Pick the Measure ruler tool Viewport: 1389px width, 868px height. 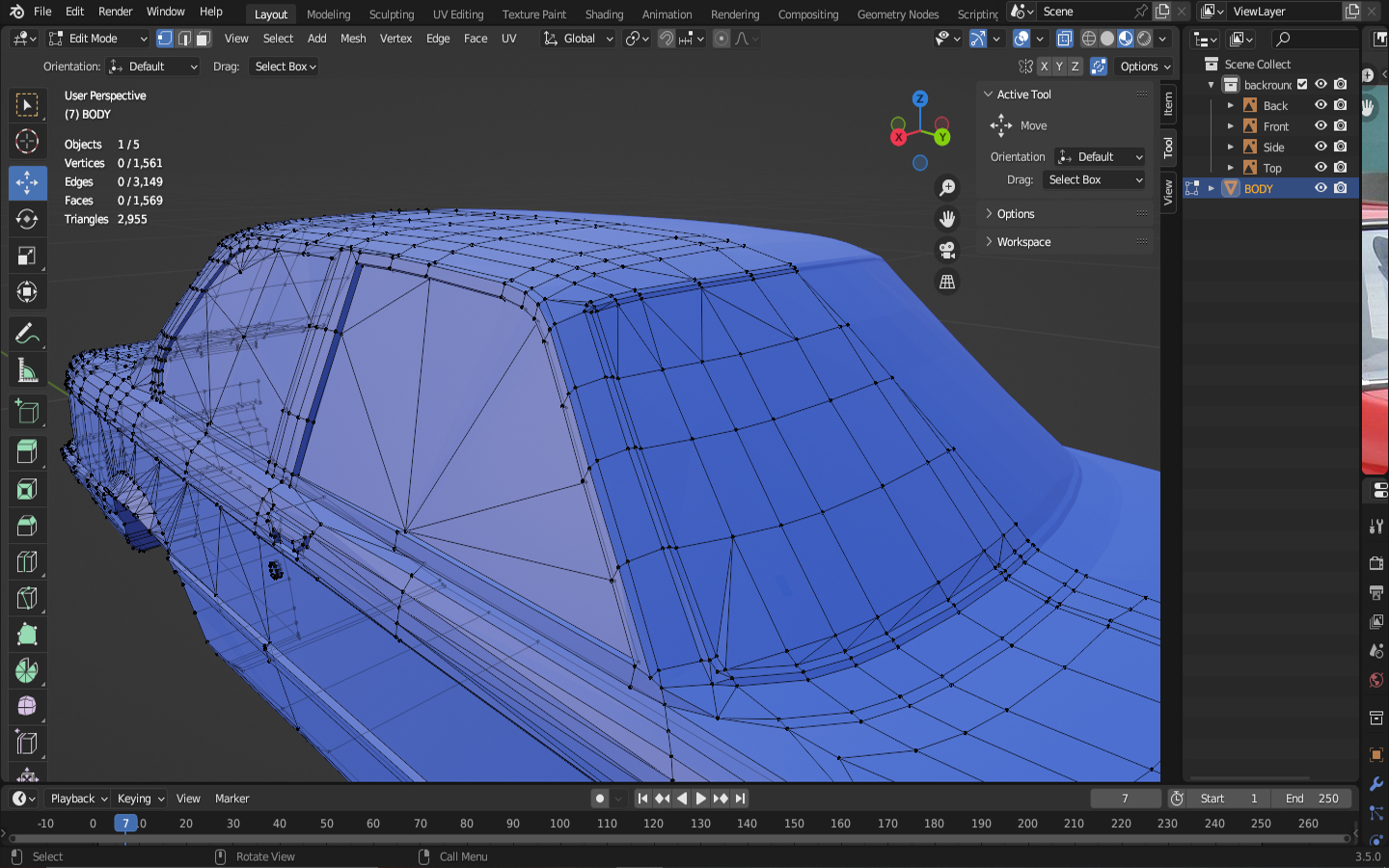point(27,371)
